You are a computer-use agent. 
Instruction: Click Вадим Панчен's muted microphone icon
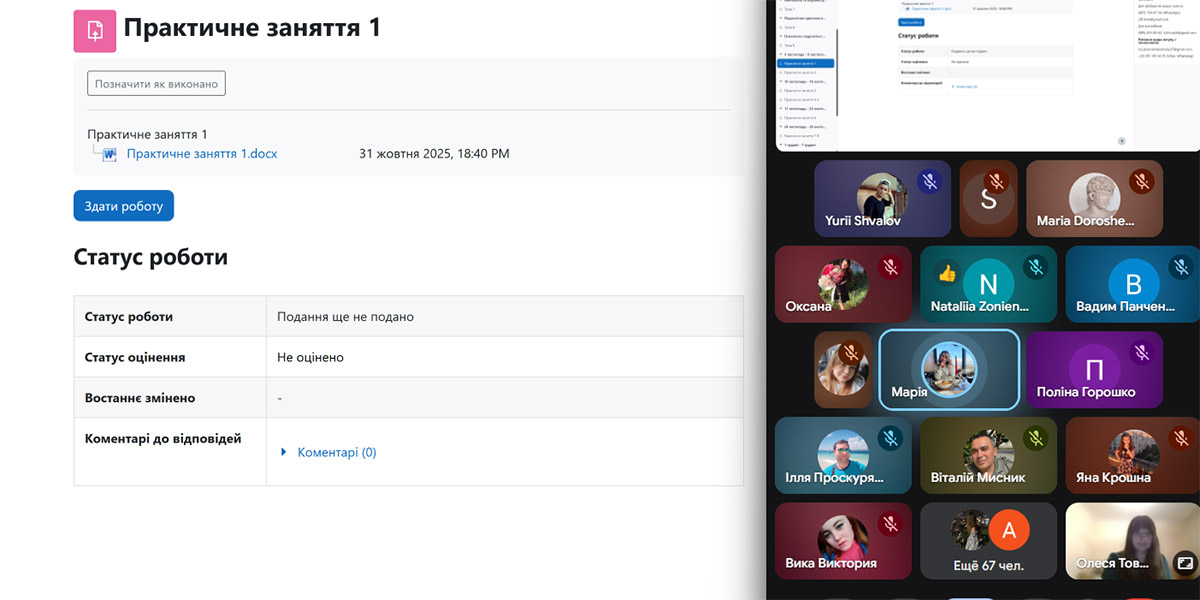click(x=1180, y=267)
